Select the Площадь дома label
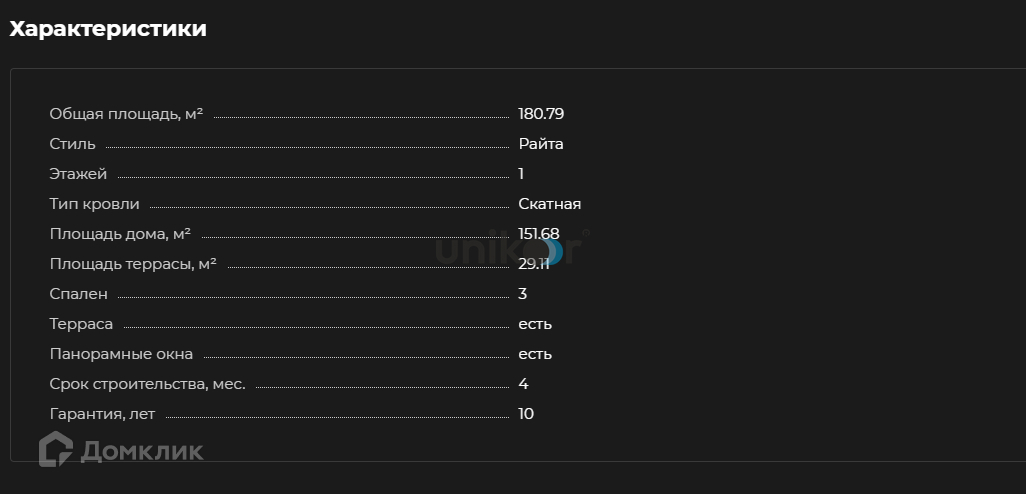The width and height of the screenshot is (1026, 494). [x=120, y=234]
